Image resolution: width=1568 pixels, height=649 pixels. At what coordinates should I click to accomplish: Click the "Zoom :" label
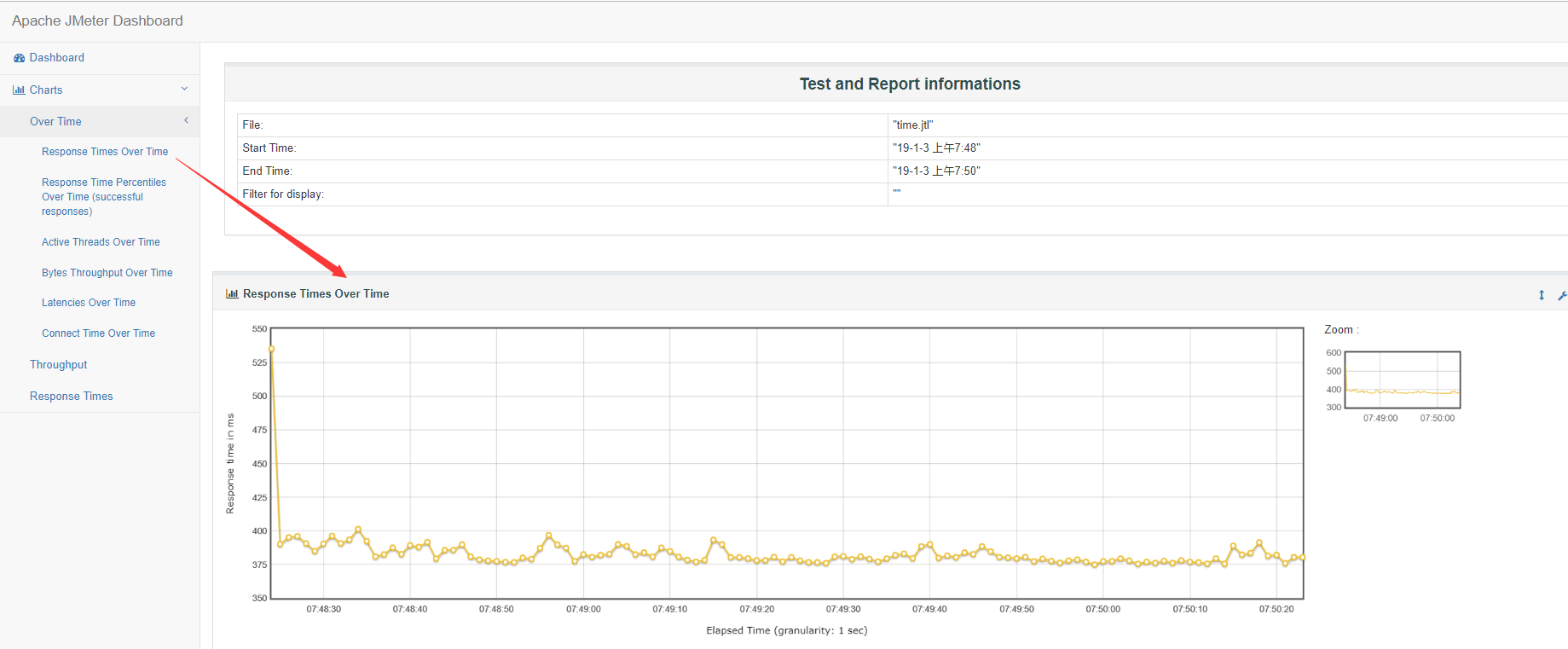click(x=1341, y=330)
